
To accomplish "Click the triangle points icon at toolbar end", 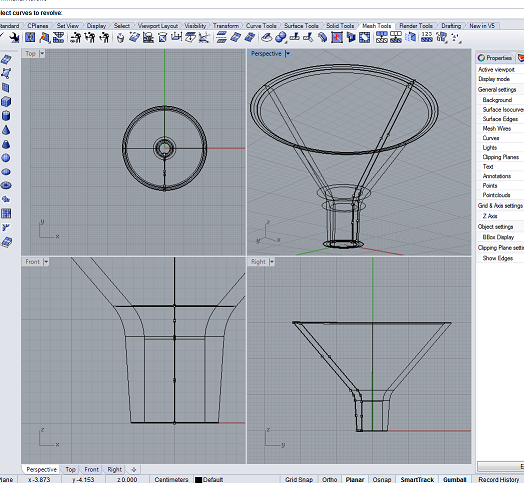I will click(x=455, y=37).
